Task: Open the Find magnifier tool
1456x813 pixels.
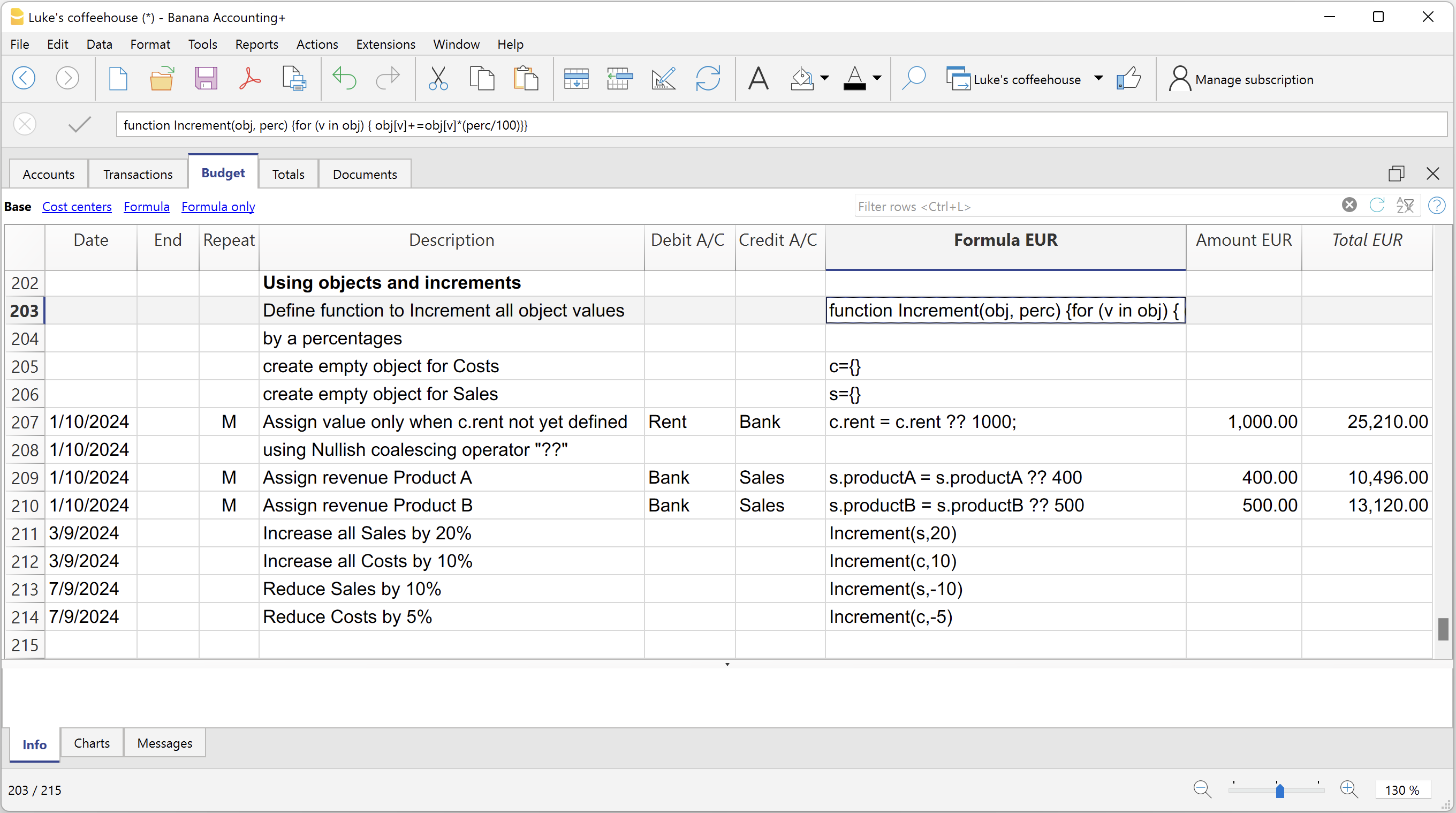Action: click(913, 79)
